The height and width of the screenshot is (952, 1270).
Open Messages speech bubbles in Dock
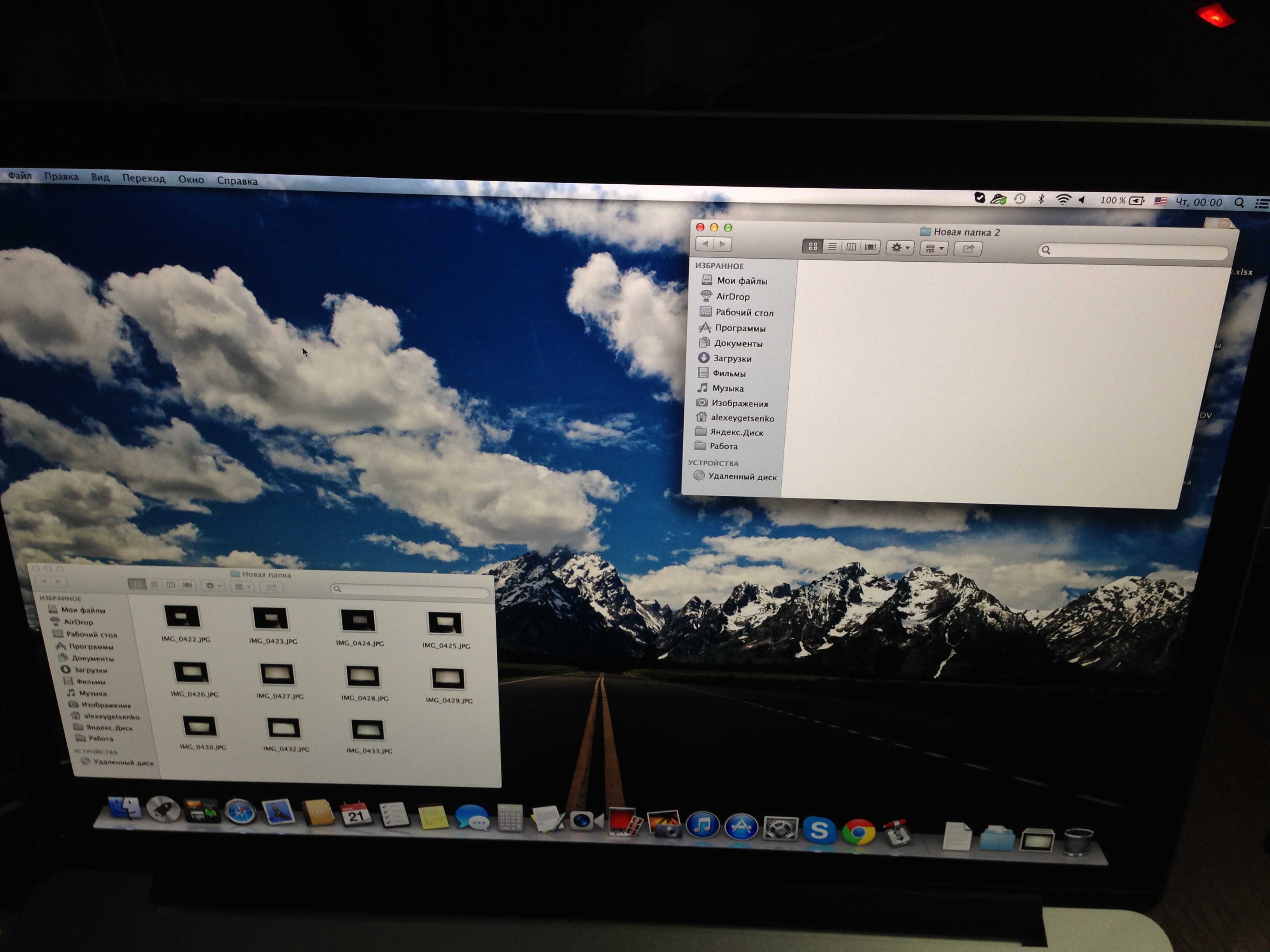pos(472,818)
